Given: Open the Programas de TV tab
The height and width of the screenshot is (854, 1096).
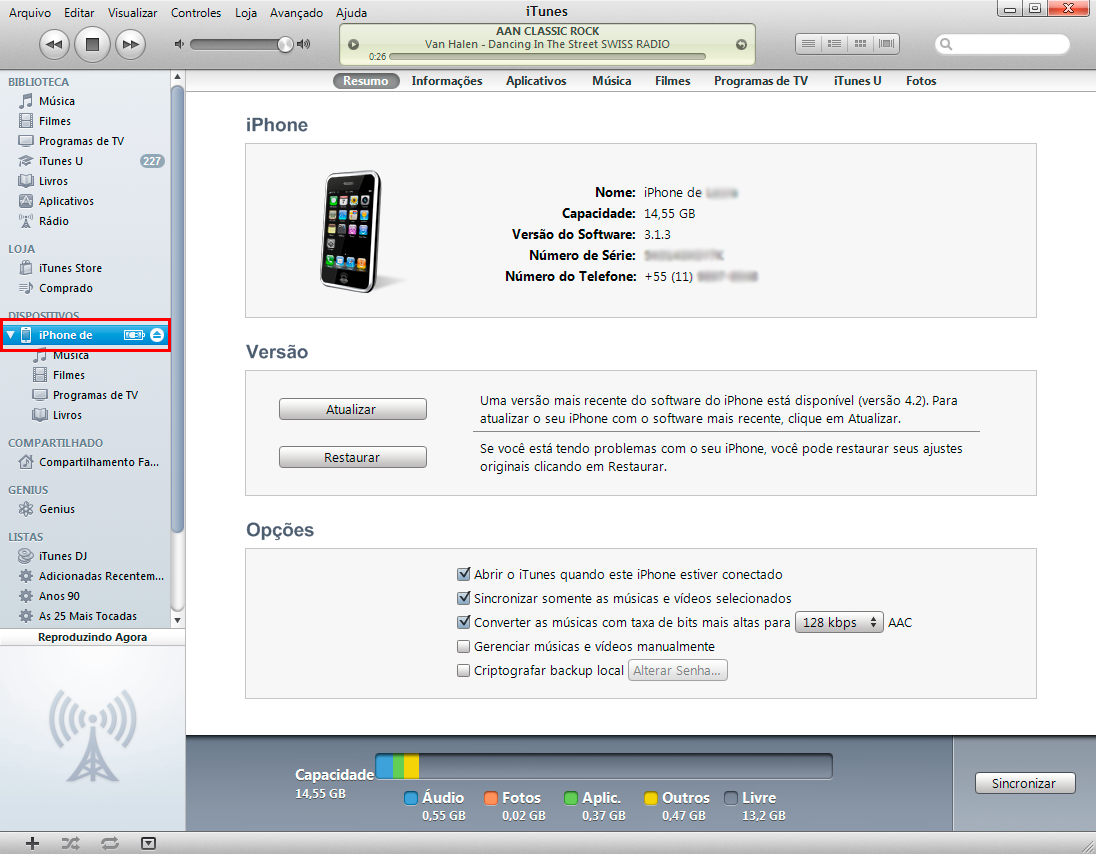Looking at the screenshot, I should [x=760, y=80].
